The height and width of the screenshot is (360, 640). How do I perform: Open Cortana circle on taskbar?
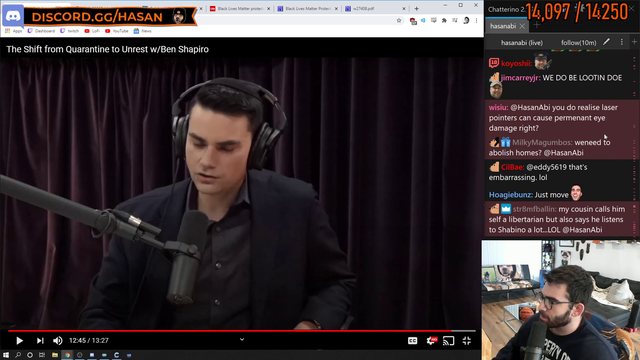[x=30, y=355]
